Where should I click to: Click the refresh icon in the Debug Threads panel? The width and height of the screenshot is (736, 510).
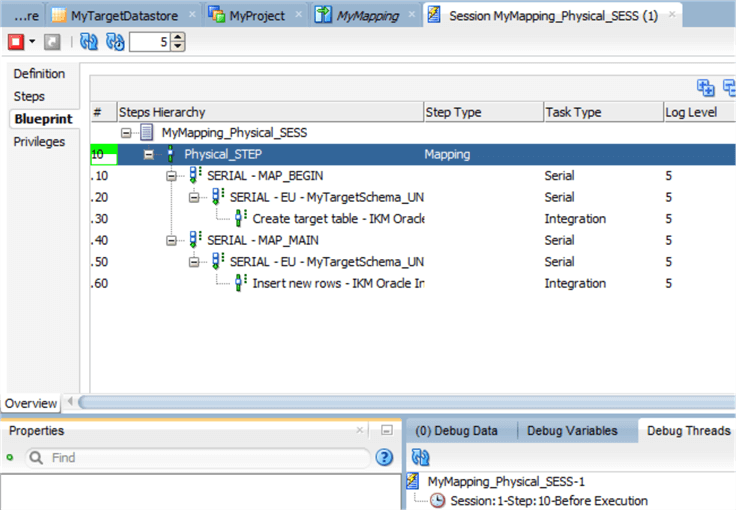[420, 458]
